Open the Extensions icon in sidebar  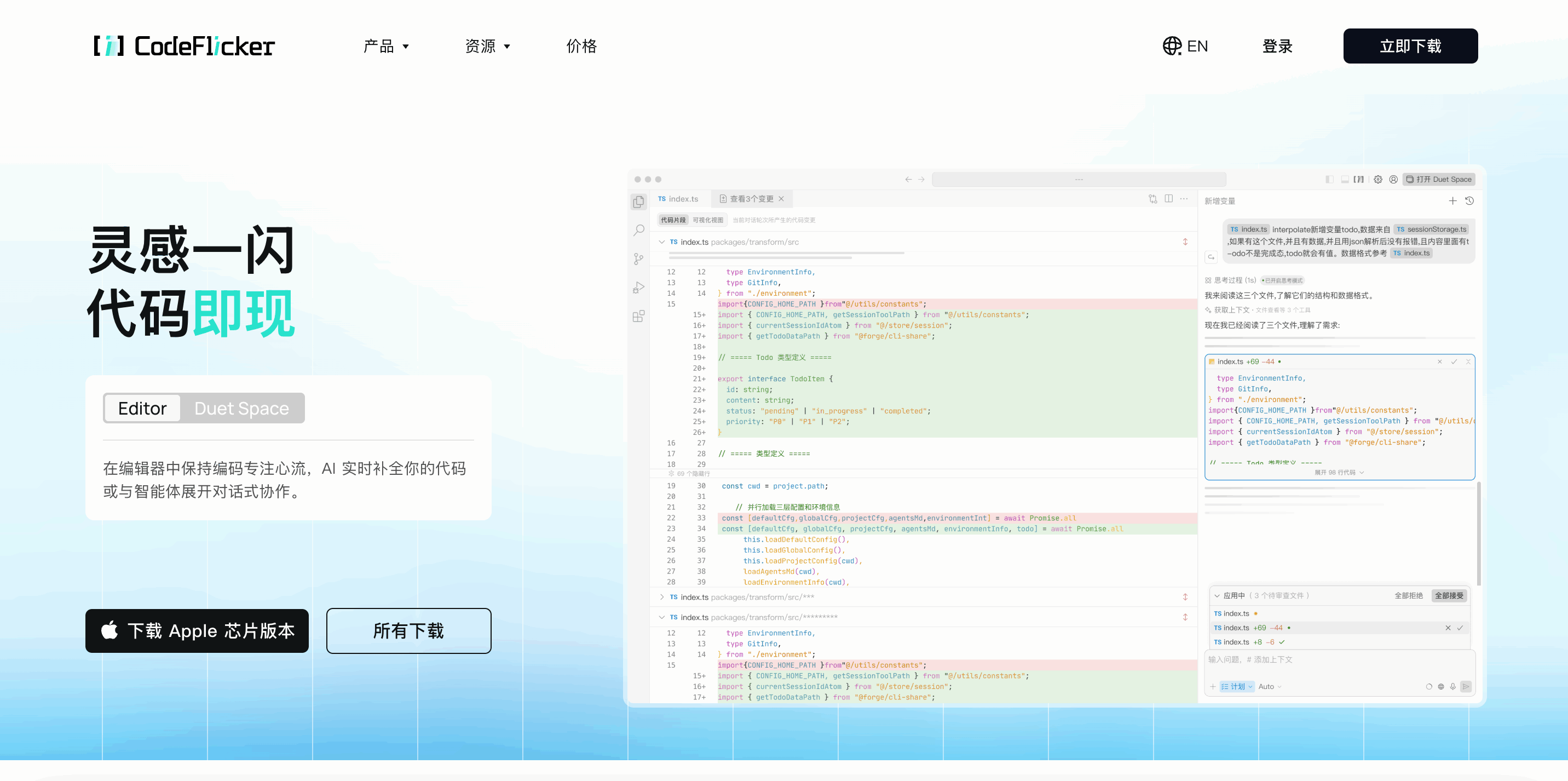pos(638,316)
